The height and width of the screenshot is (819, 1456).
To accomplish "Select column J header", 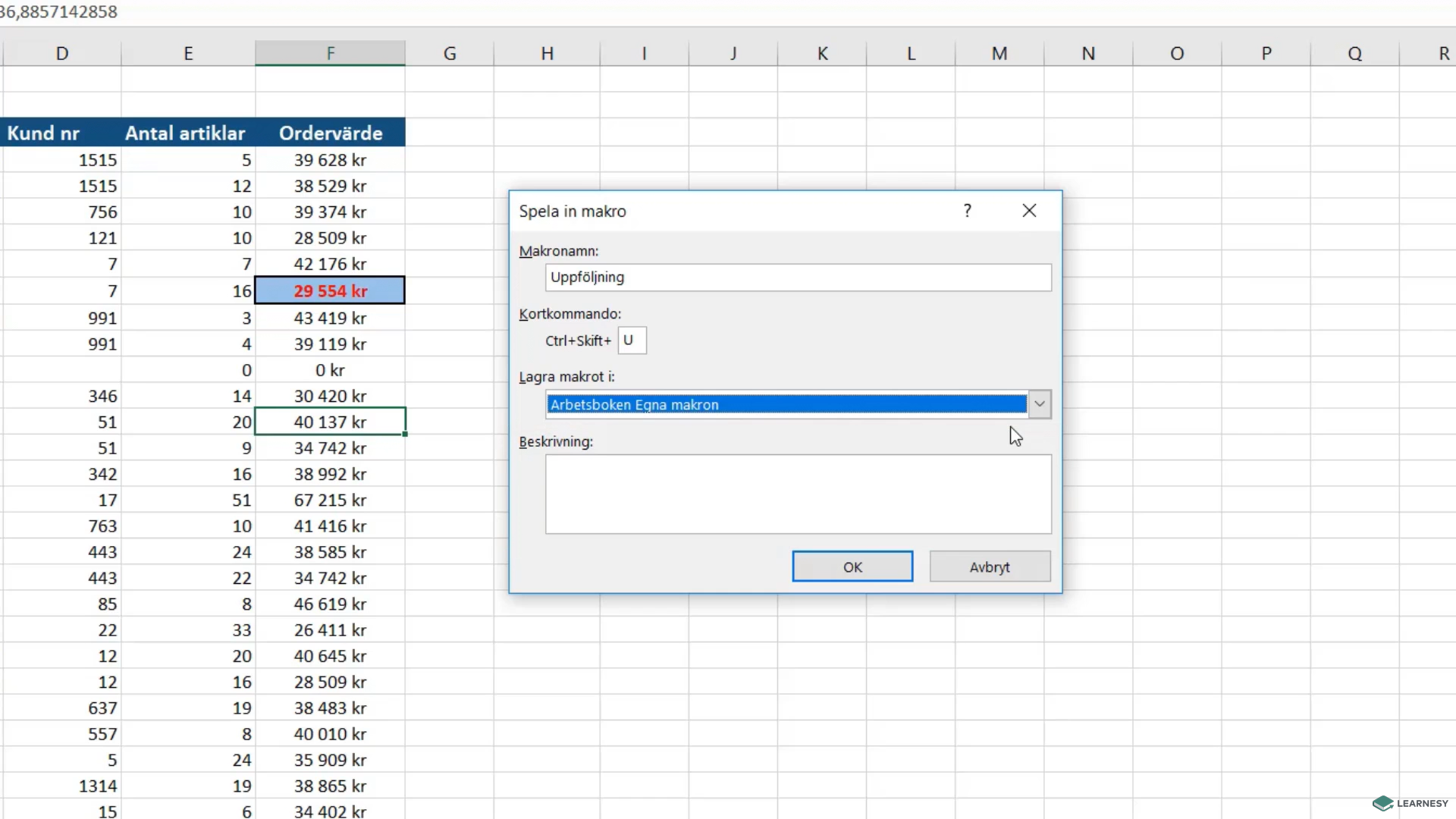I will point(733,53).
